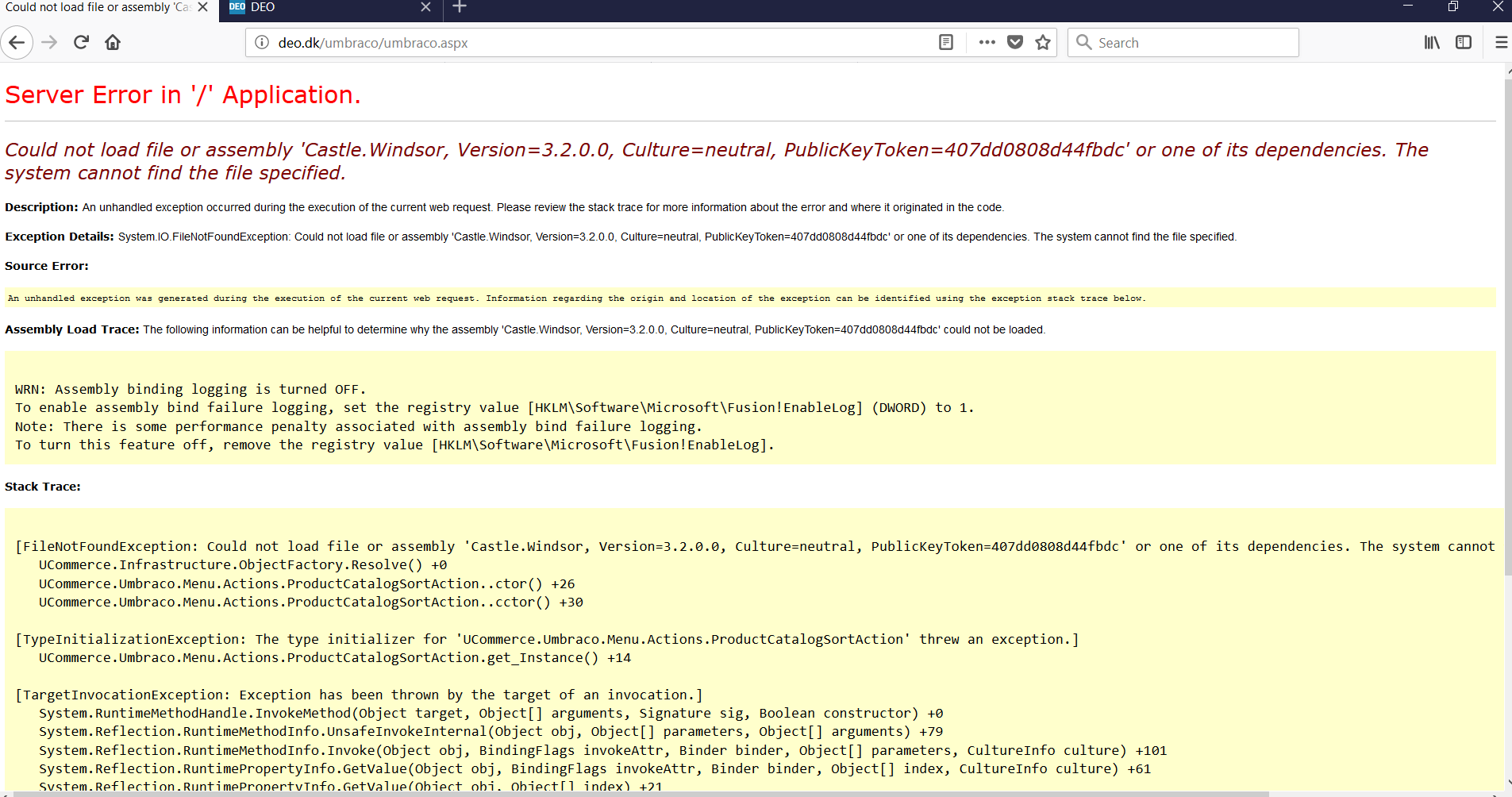
Task: Click 'UCommerce.Infrastructure.ObjectFactory.Resolve() +0' line
Action: tap(243, 565)
